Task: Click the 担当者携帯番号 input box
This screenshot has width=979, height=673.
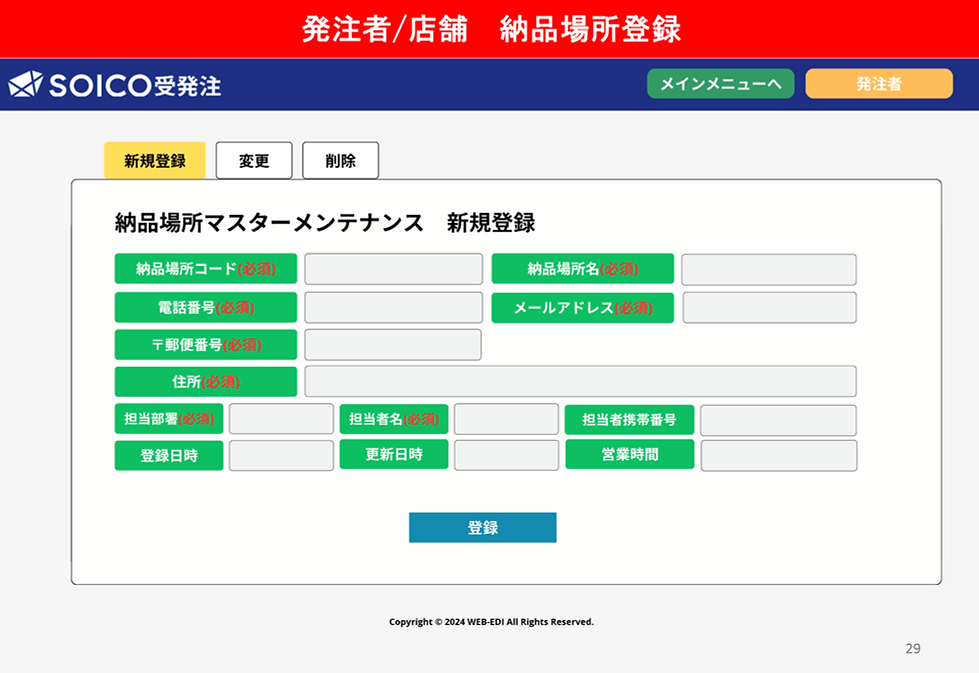Action: (x=778, y=420)
